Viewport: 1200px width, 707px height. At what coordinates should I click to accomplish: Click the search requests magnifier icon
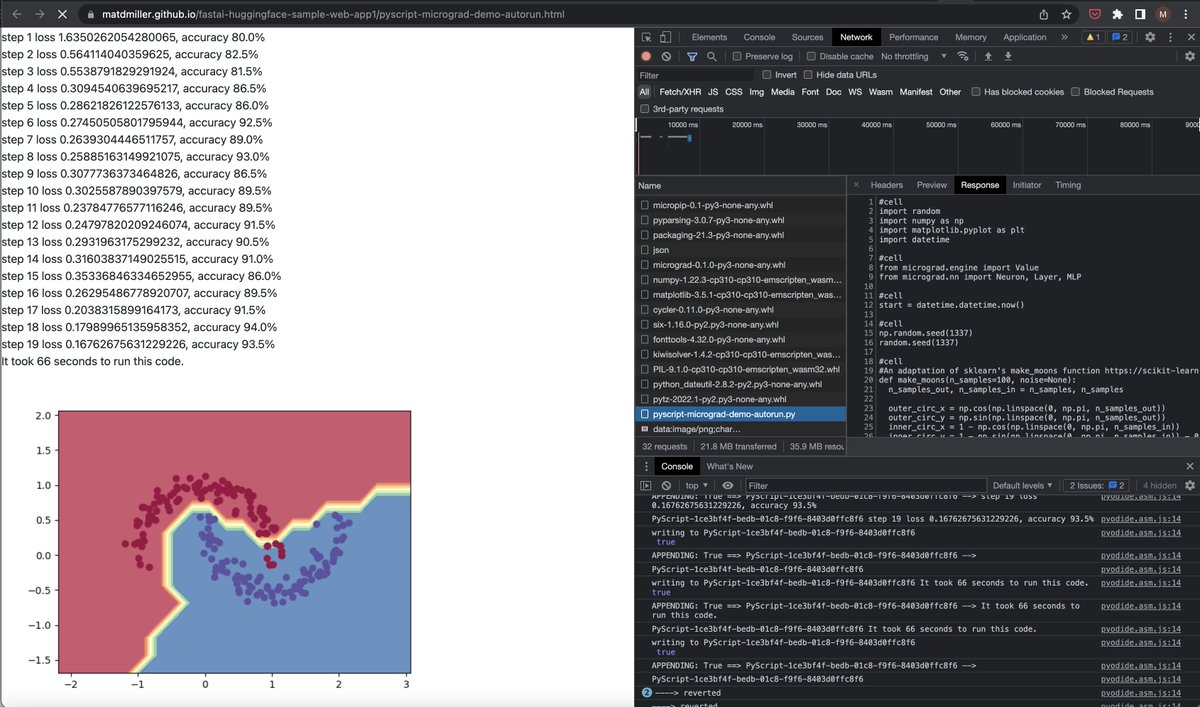(x=710, y=56)
